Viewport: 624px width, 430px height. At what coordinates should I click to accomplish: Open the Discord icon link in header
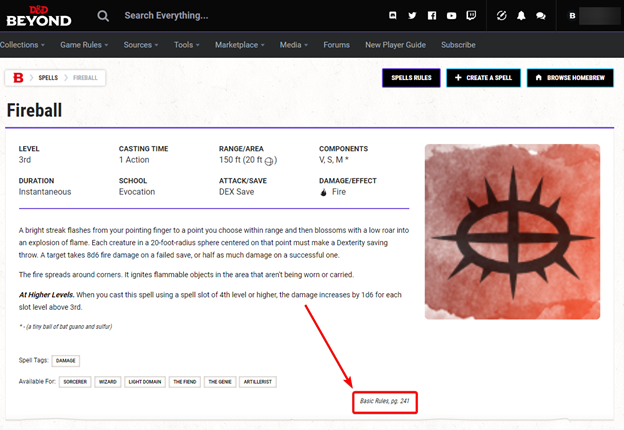coord(392,16)
